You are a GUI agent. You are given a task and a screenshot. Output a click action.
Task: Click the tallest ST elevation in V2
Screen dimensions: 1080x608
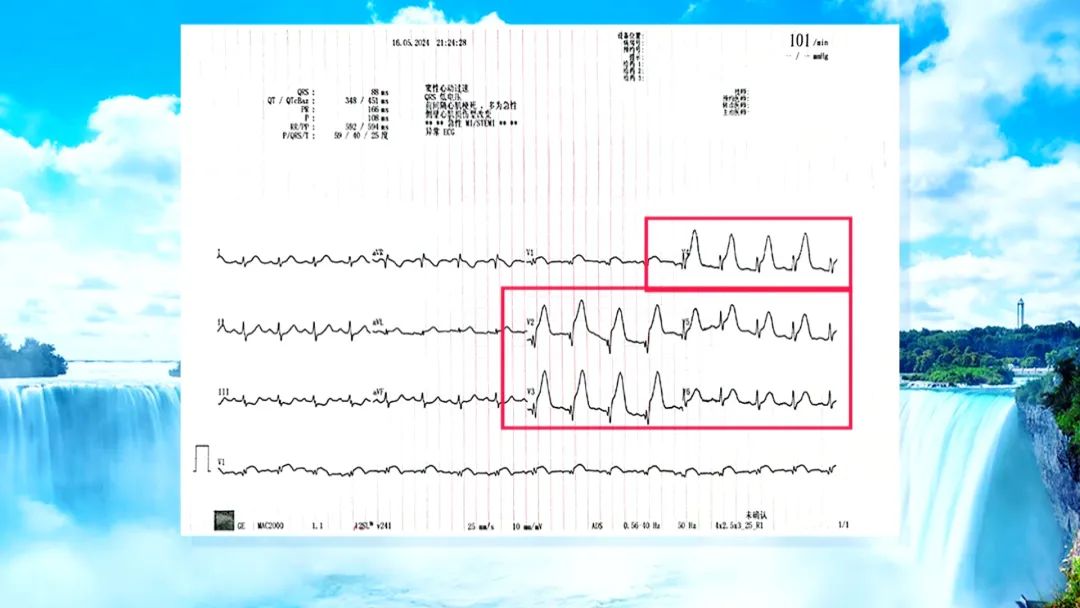click(580, 304)
